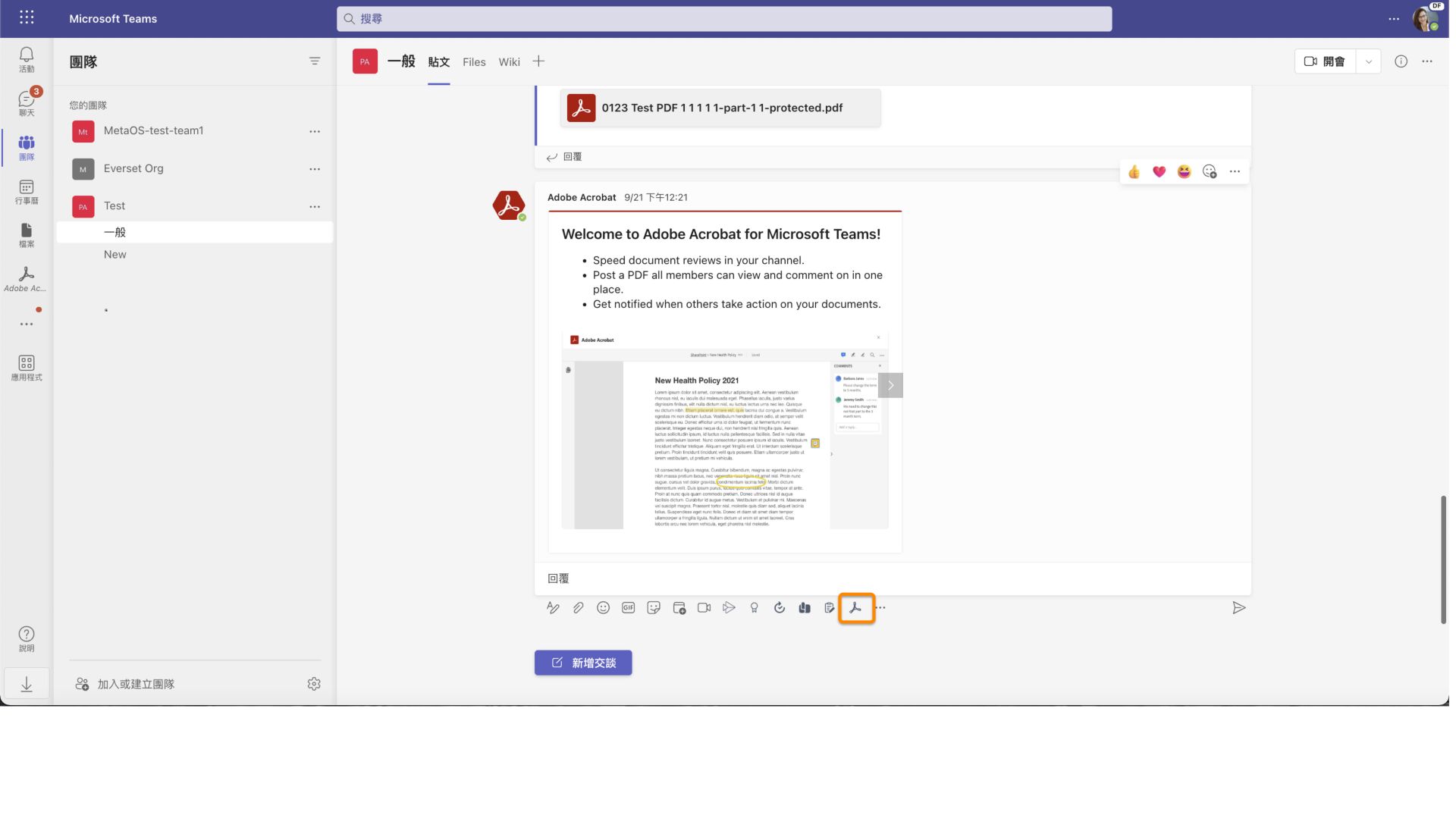Add a new tab with plus
The height and width of the screenshot is (837, 1456).
click(x=538, y=61)
